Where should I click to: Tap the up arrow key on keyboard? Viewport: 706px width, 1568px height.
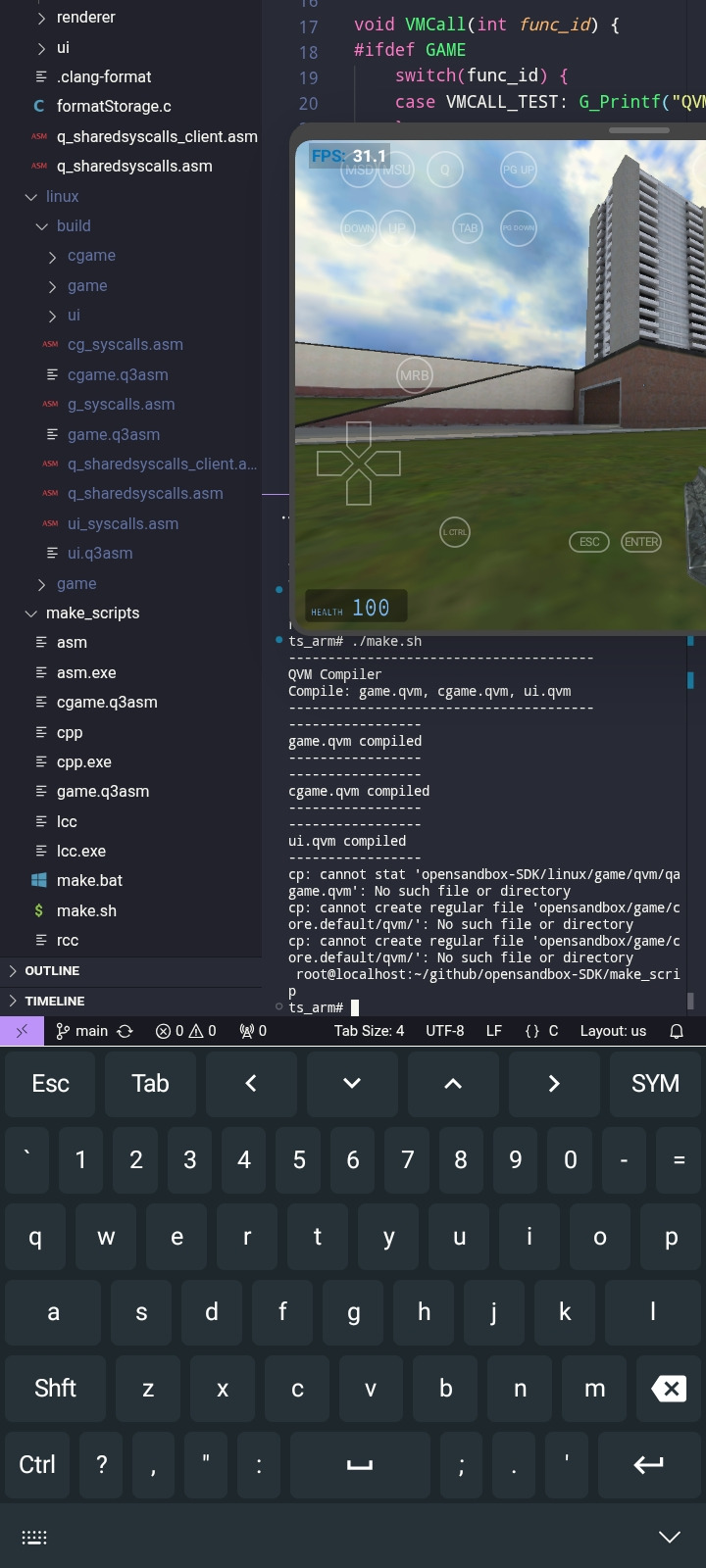click(x=453, y=1083)
